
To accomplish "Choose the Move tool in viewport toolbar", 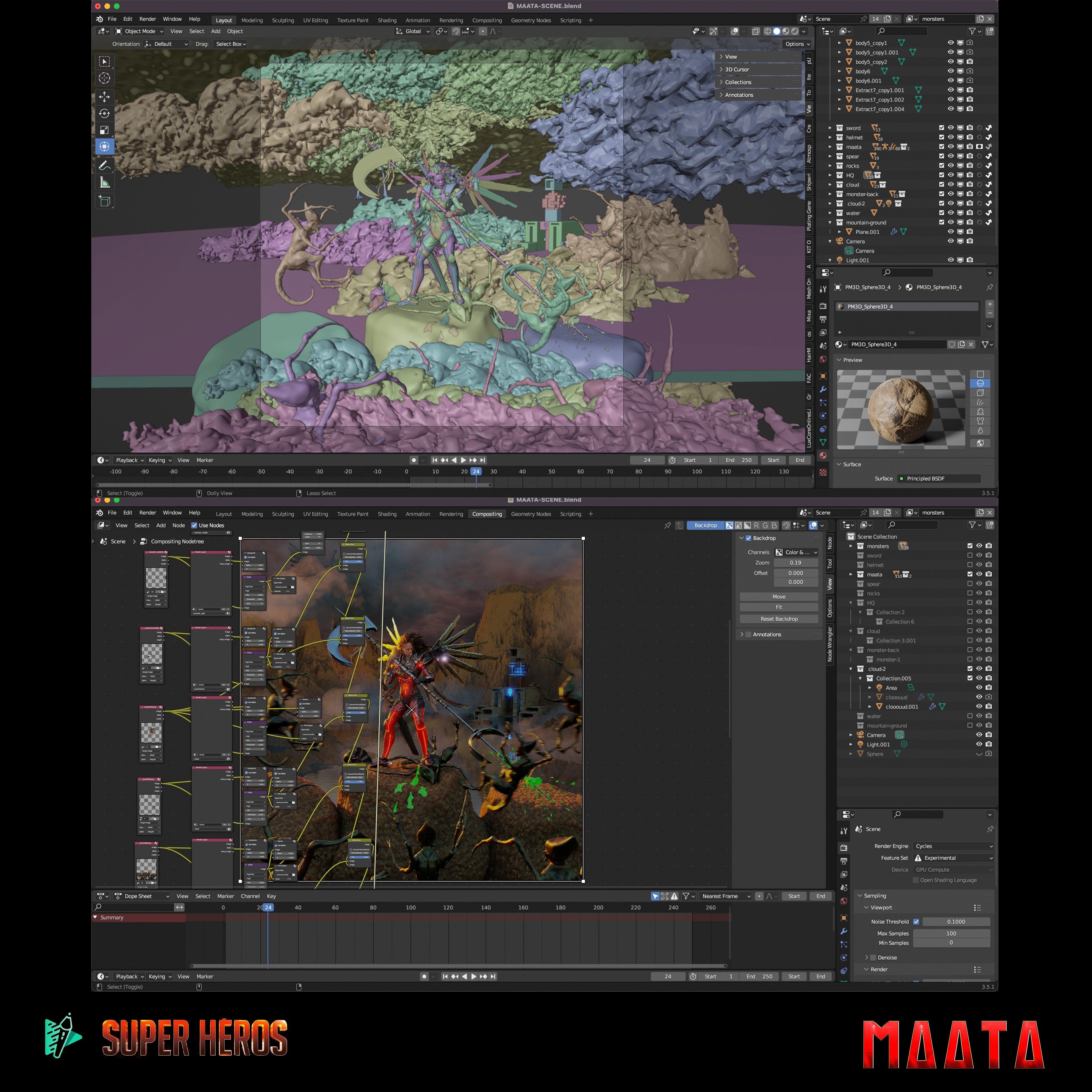I will (105, 97).
